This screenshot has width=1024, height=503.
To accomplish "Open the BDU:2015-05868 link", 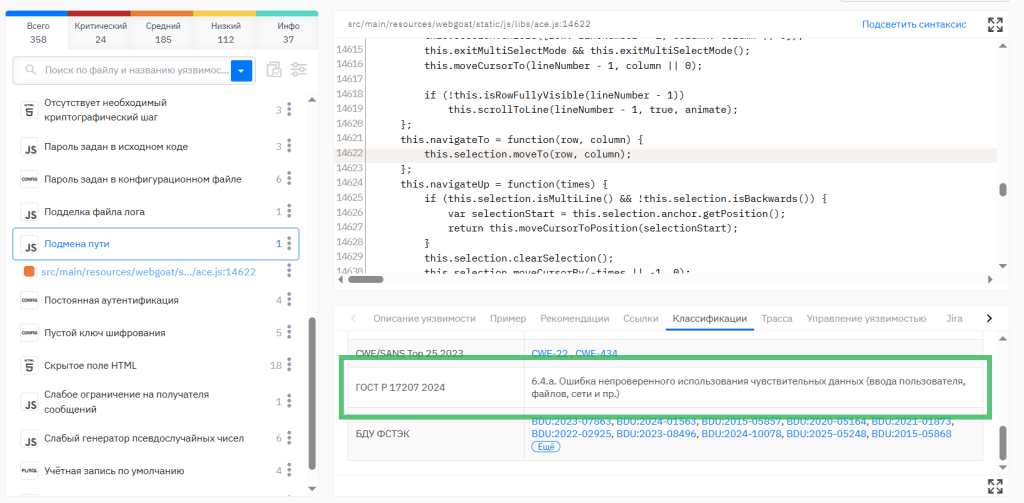I will tap(911, 434).
